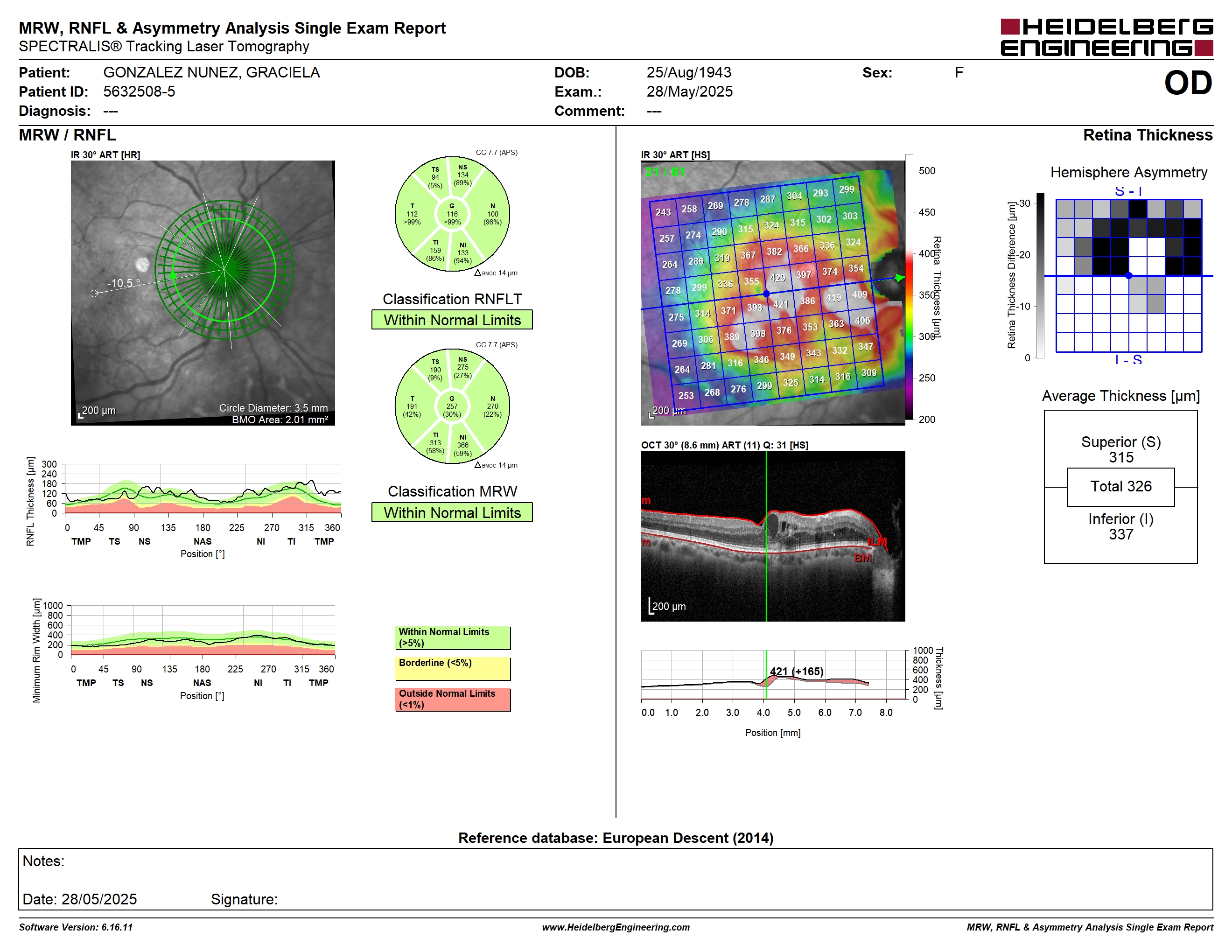Screen dimensions: 1232x952
Task: Click the Minimum Rim Width profile graph
Action: pos(203,630)
